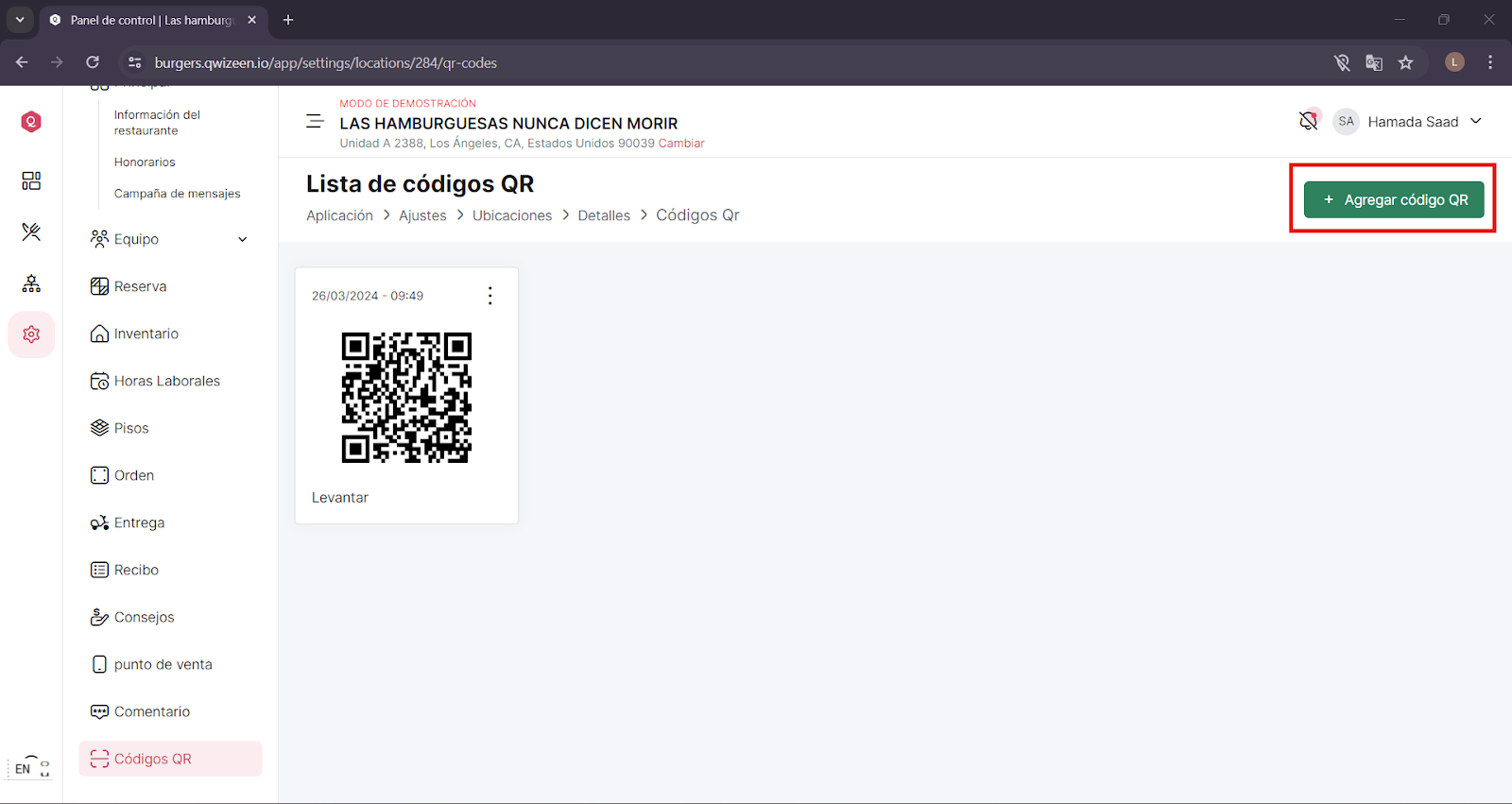The height and width of the screenshot is (804, 1512).
Task: Bookmark page with the star icon
Action: 1406,62
